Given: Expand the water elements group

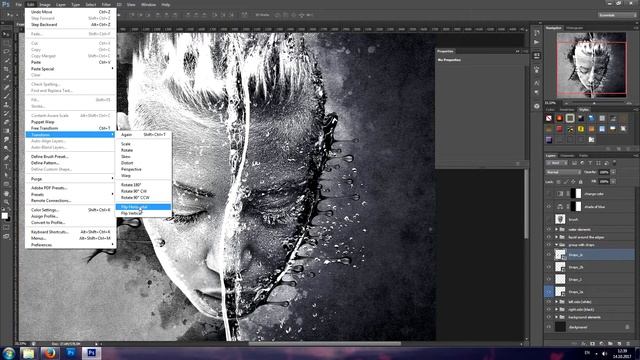Looking at the screenshot, I should pos(557,229).
